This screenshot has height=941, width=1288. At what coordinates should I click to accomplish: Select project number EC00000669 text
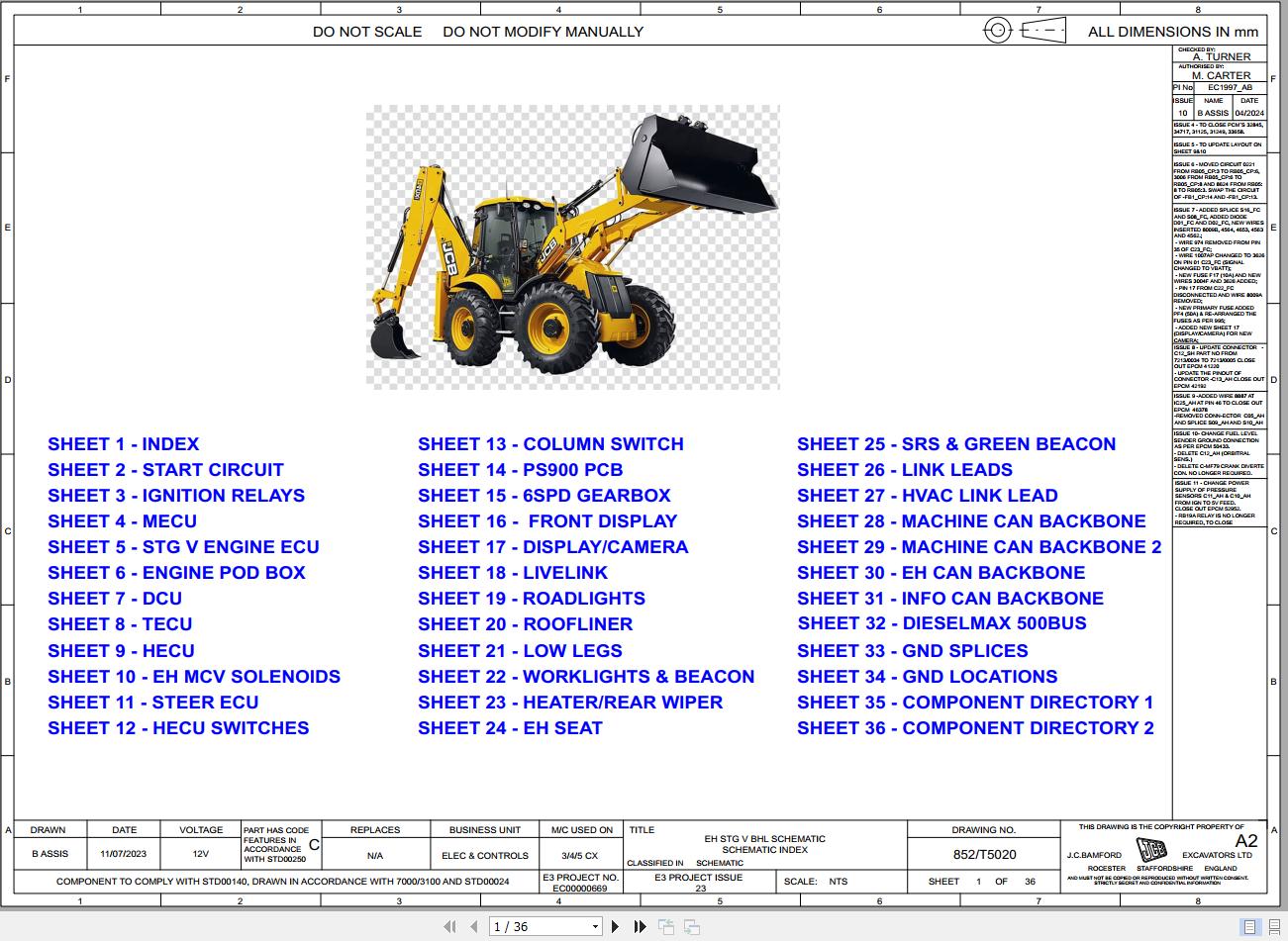coord(580,889)
